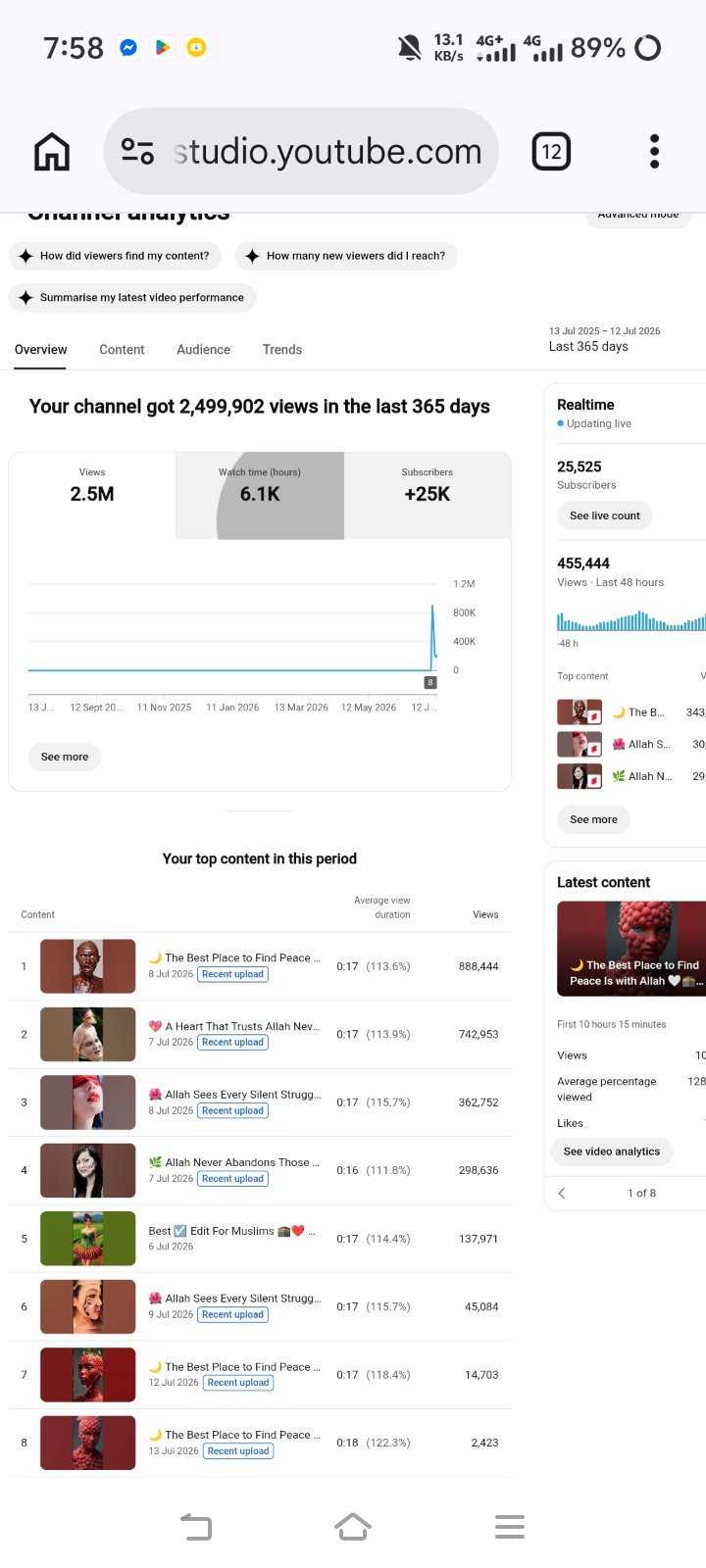Select the Views 2.5M metric card

[x=92, y=495]
